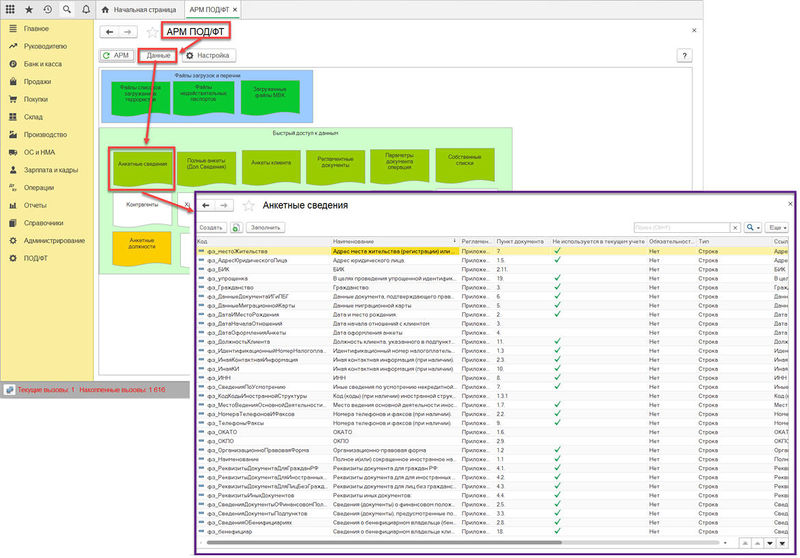Open the main sections grid menu icon
This screenshot has width=800, height=558.
point(11,8)
